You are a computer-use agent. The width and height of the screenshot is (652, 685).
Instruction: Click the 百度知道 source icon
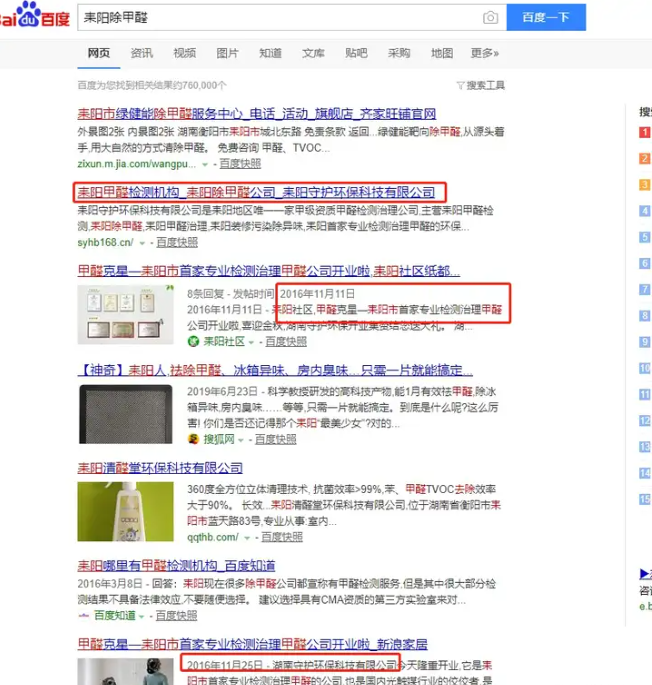point(83,616)
